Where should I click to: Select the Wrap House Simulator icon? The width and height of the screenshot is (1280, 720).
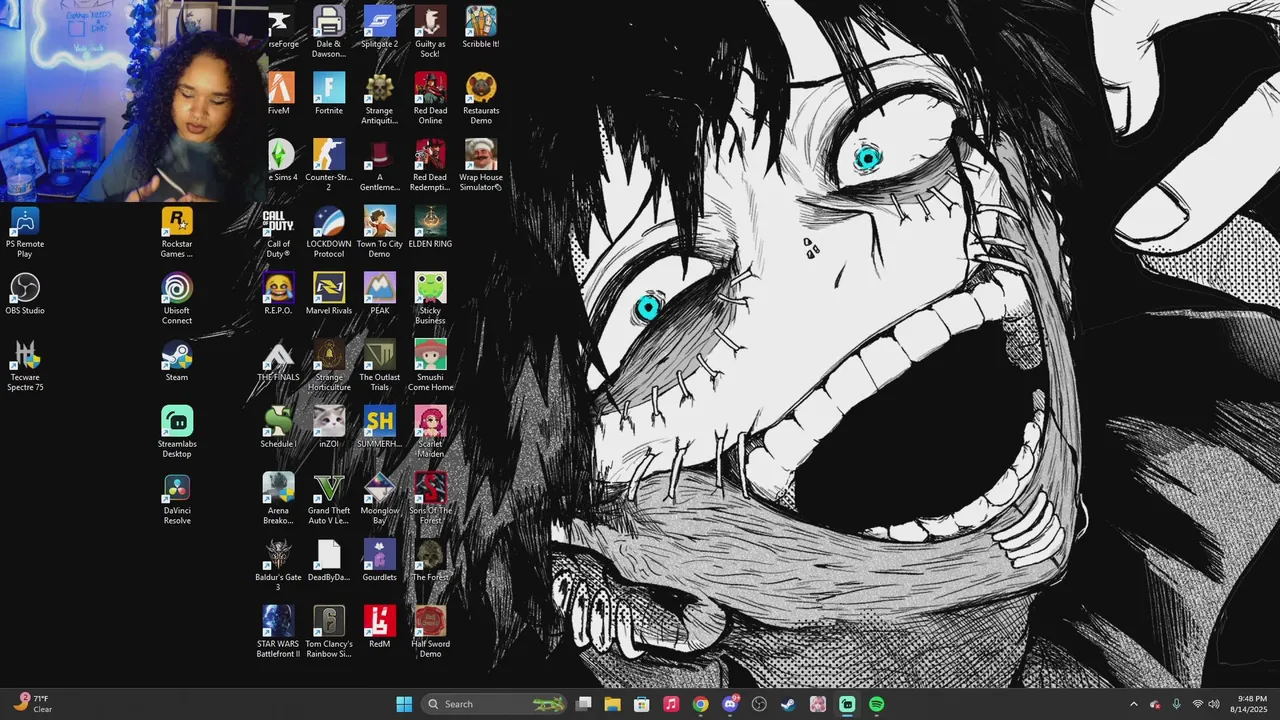pyautogui.click(x=481, y=165)
